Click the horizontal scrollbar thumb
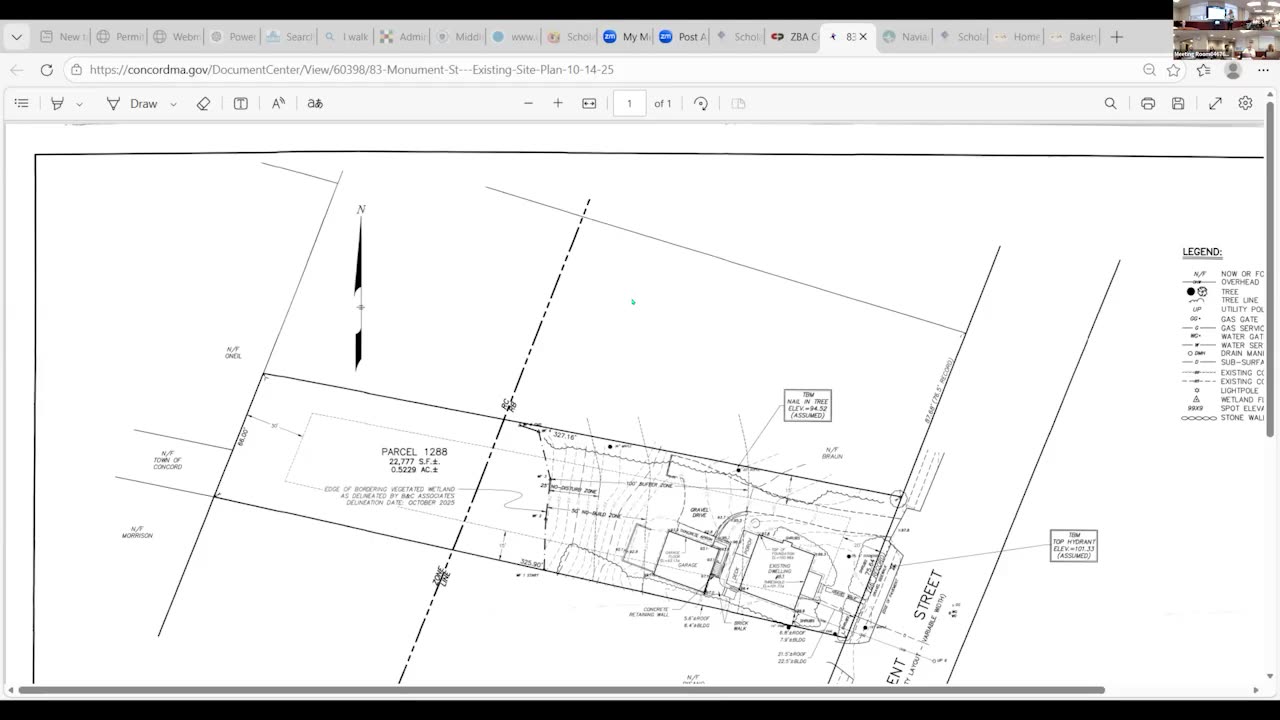Image resolution: width=1280 pixels, height=720 pixels. coord(561,690)
